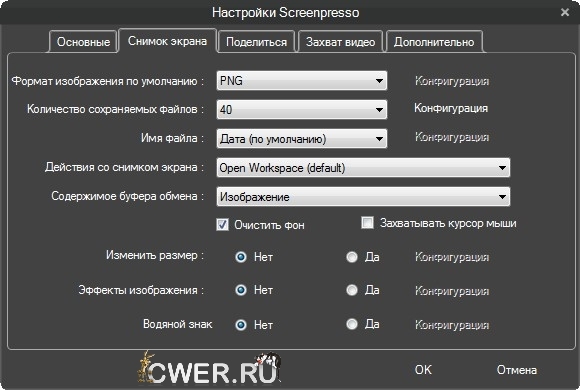Click the Отмена button
The image size is (580, 390).
pyautogui.click(x=517, y=370)
